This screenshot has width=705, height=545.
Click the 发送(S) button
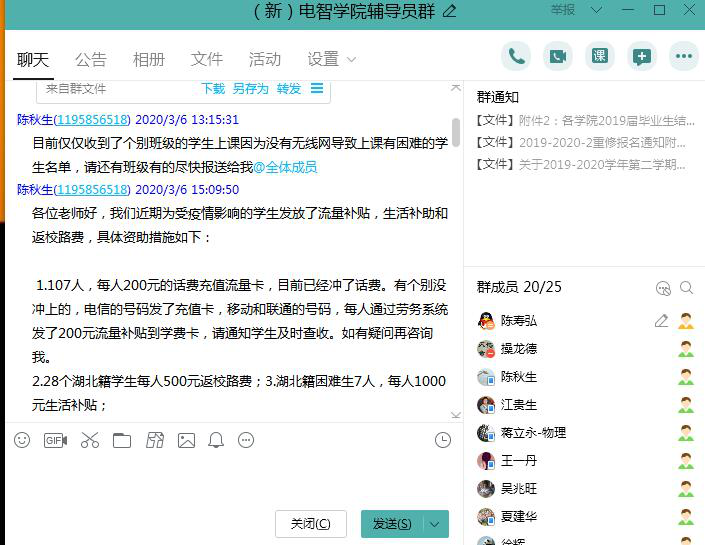(391, 524)
